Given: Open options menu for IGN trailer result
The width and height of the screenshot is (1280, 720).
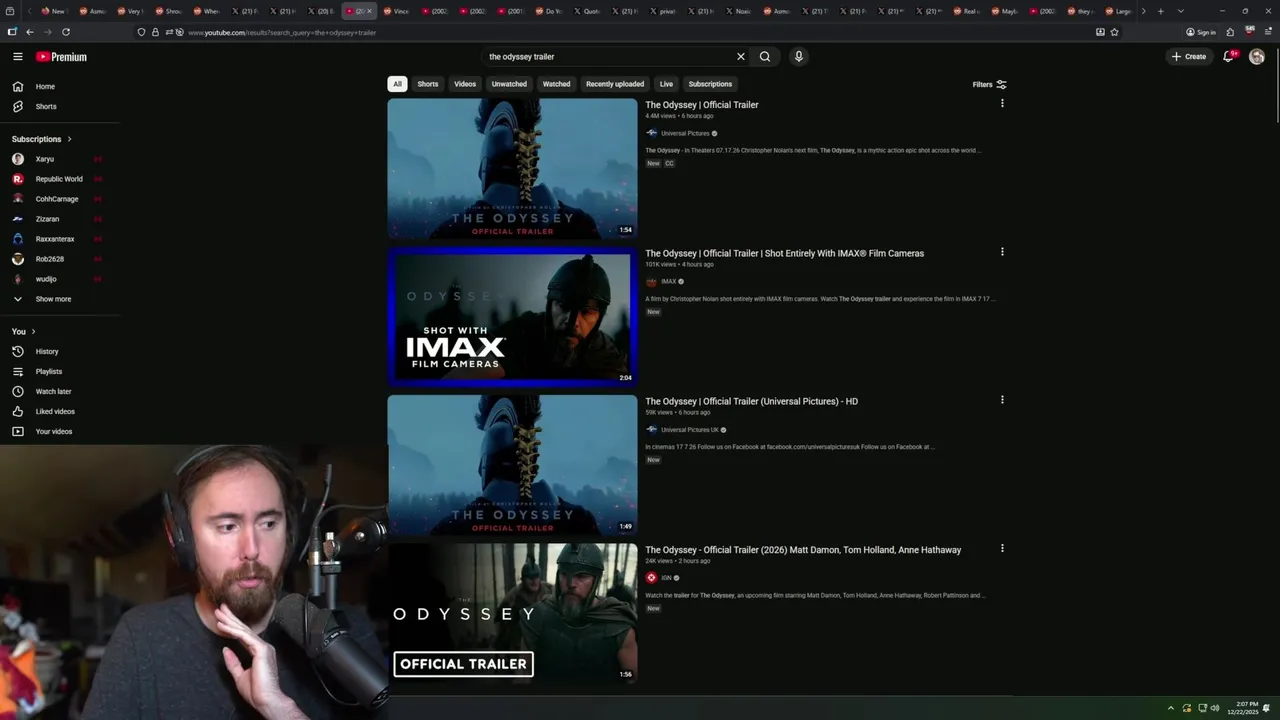Looking at the screenshot, I should point(1002,548).
